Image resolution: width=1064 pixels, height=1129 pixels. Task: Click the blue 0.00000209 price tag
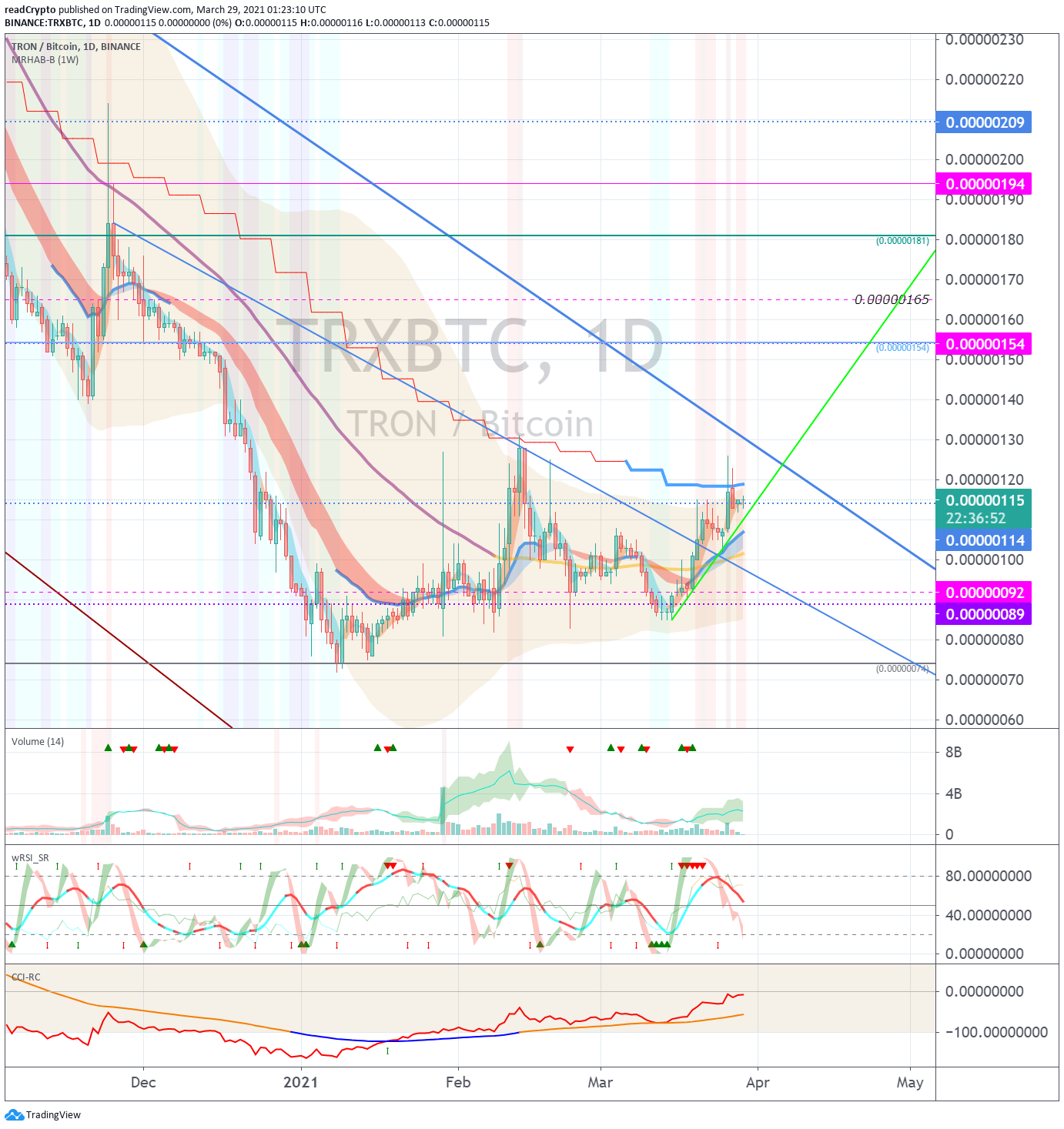coord(984,122)
